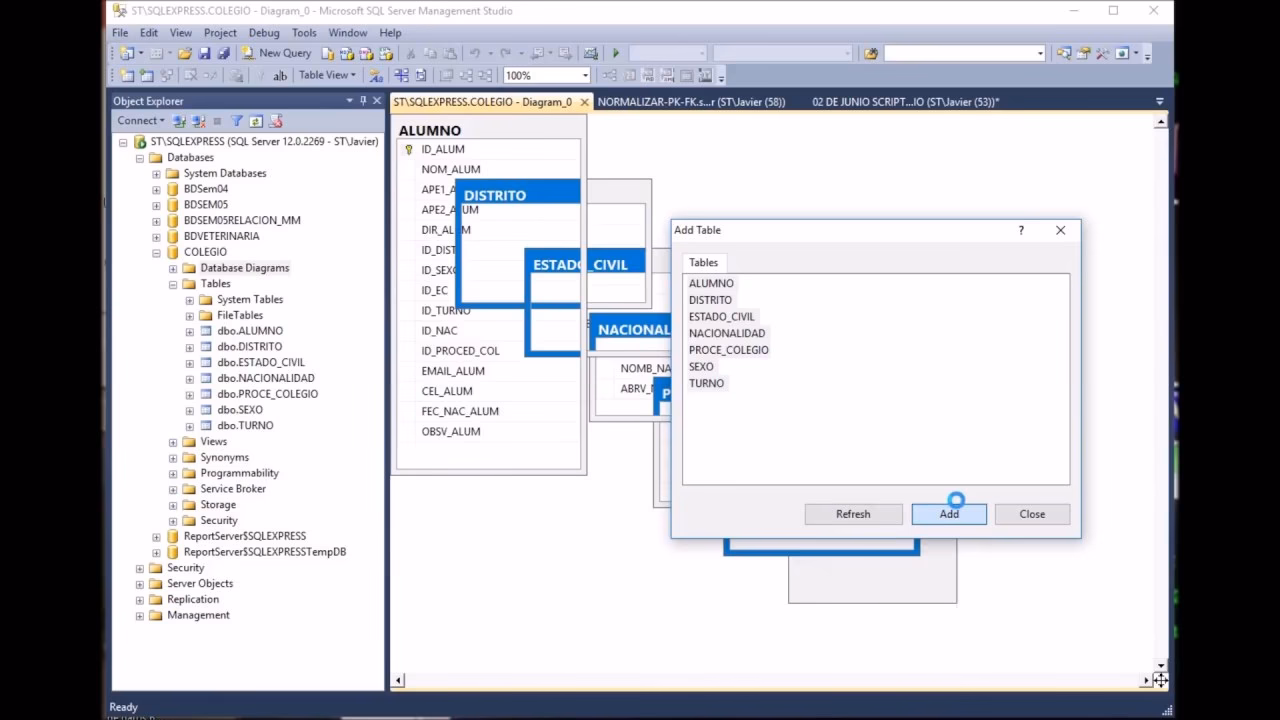Open the Project menu
Screen dimensions: 1280x720
(x=220, y=33)
